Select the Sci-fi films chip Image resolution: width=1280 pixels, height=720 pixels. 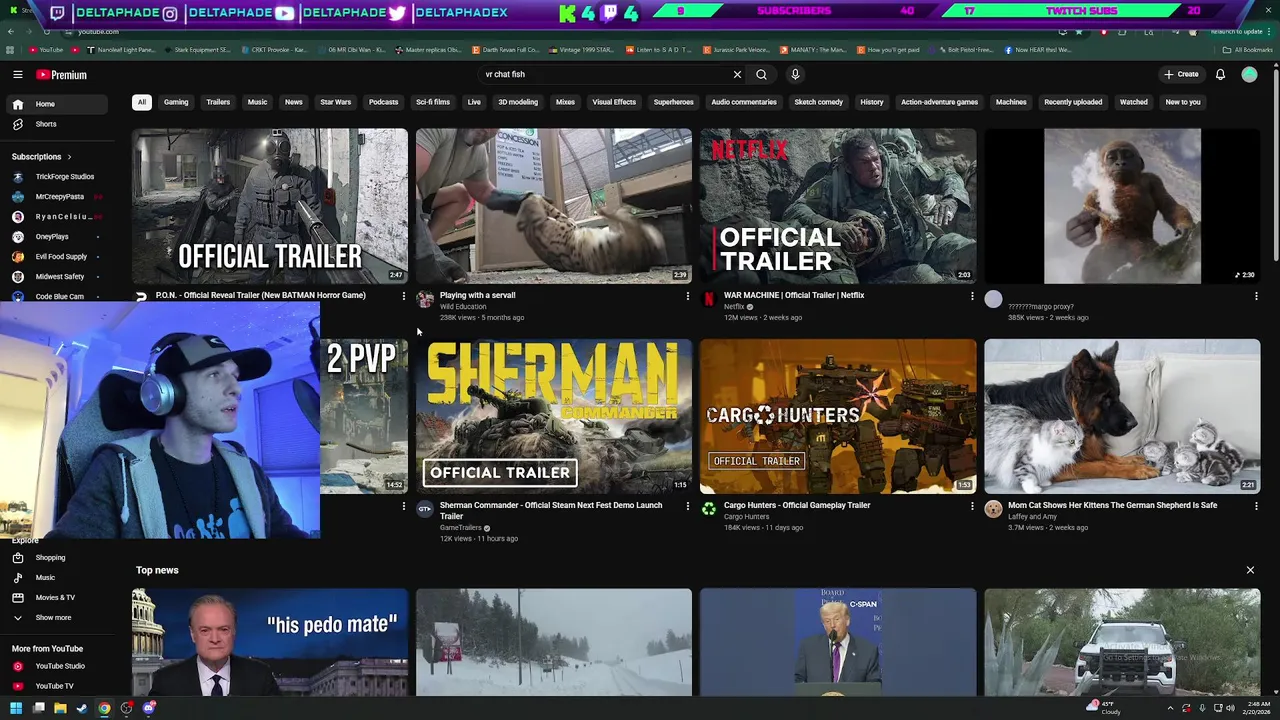433,102
